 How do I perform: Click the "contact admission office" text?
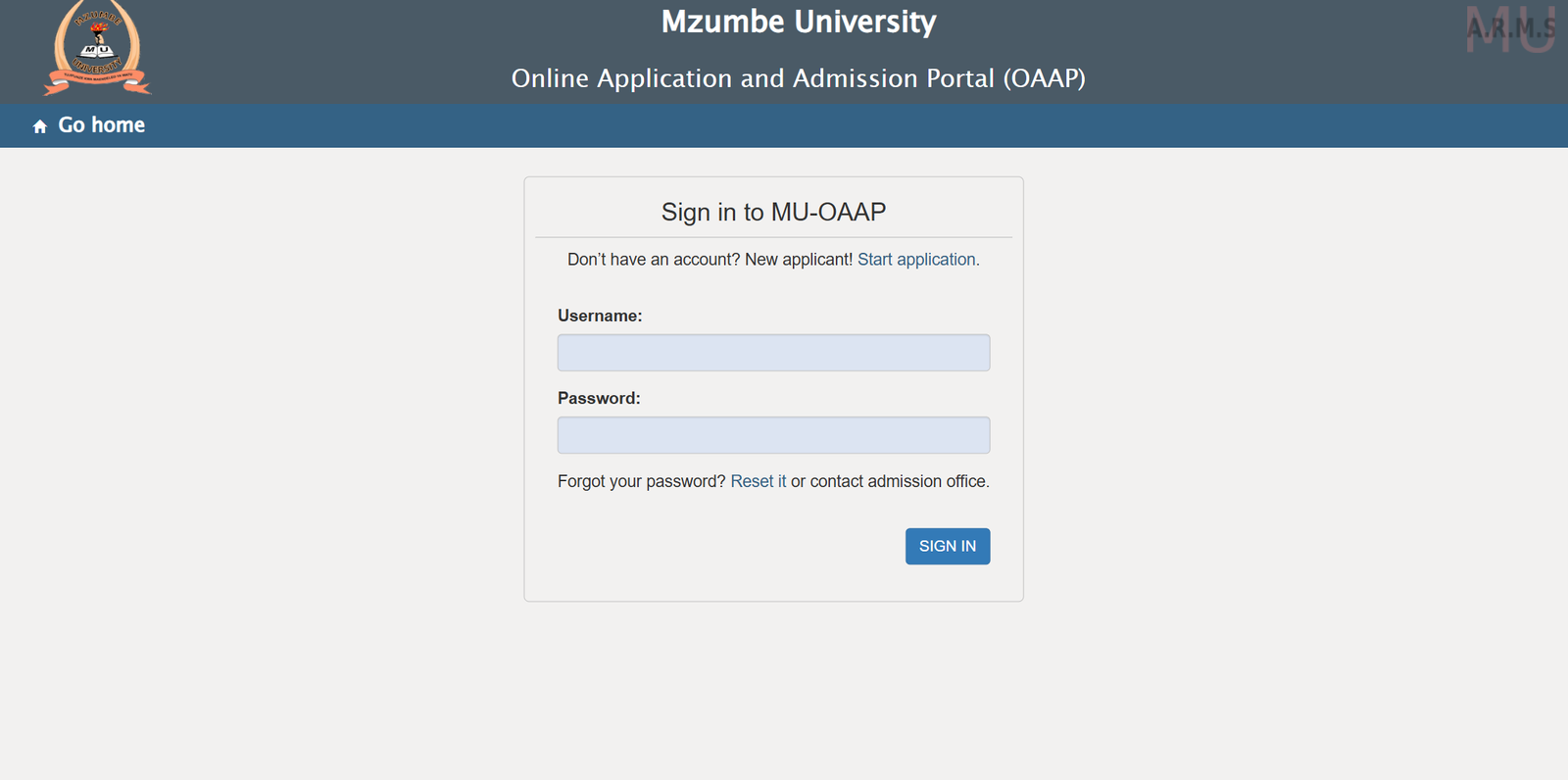click(x=899, y=481)
